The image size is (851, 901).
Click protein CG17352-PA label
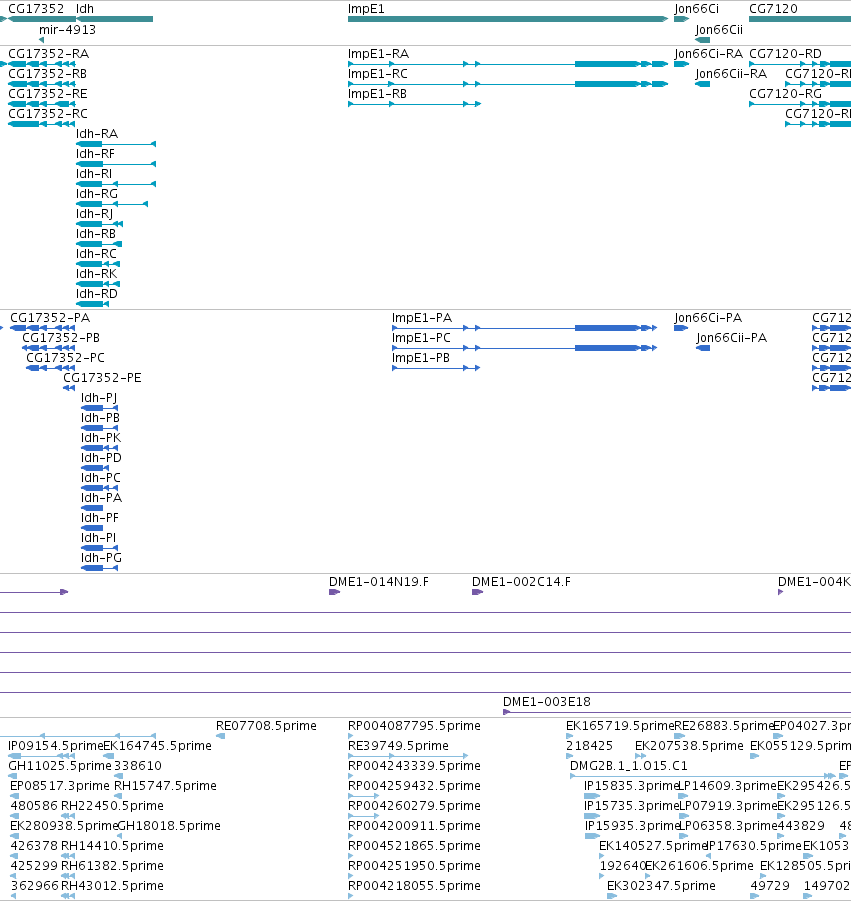50,318
